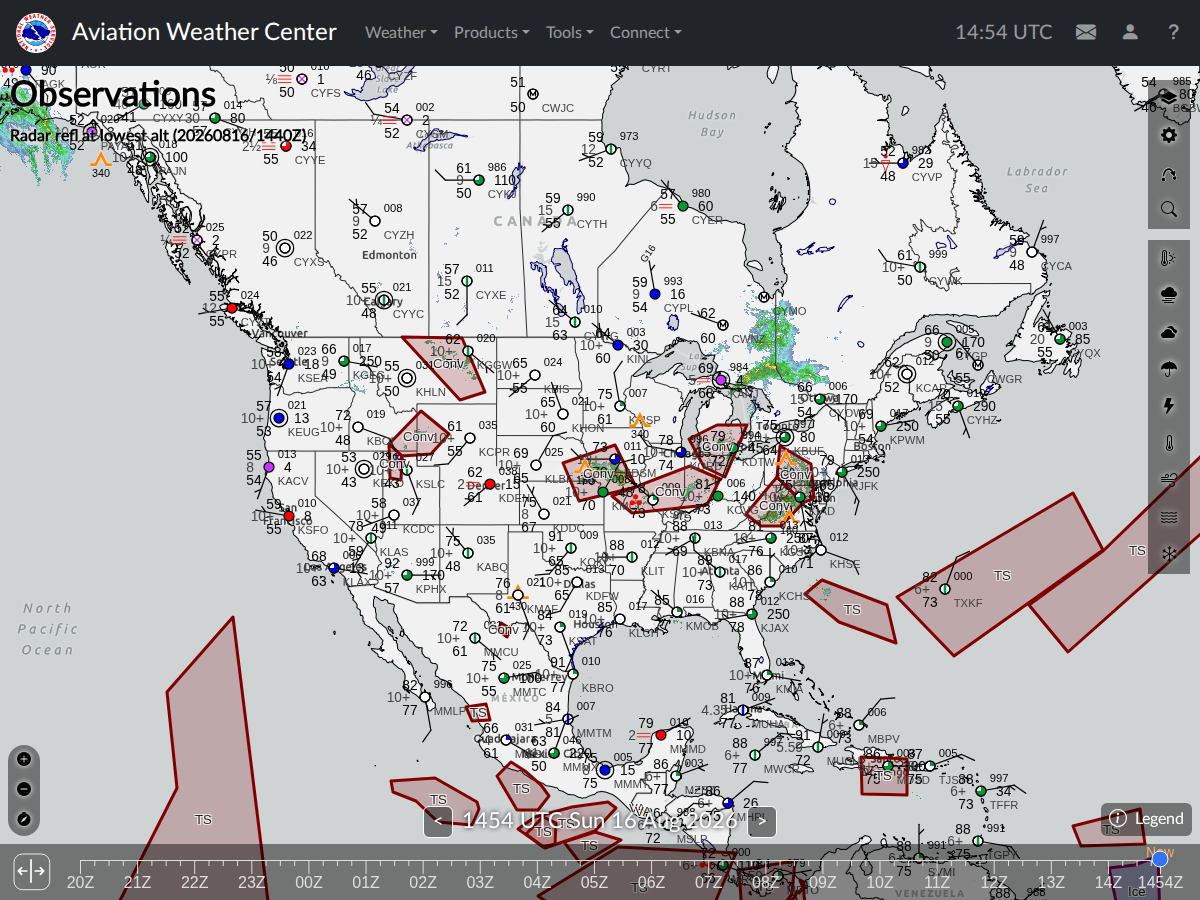Click the KHSE station label
The width and height of the screenshot is (1200, 900).
coord(845,564)
